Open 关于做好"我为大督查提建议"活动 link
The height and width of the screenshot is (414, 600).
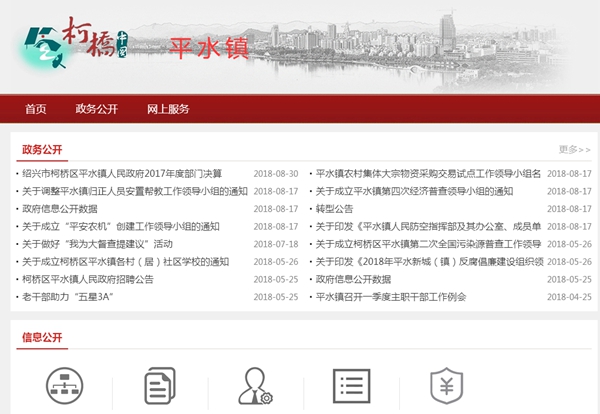97,244
